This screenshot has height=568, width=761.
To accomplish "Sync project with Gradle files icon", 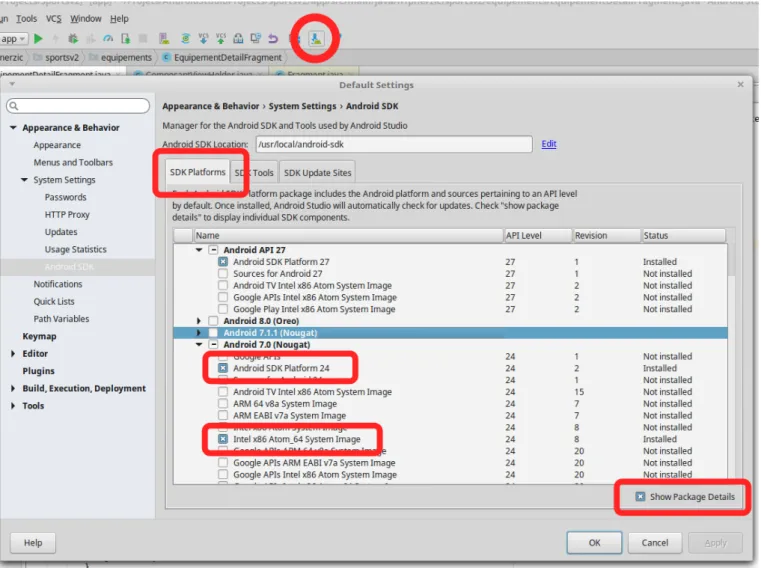I will [185, 38].
